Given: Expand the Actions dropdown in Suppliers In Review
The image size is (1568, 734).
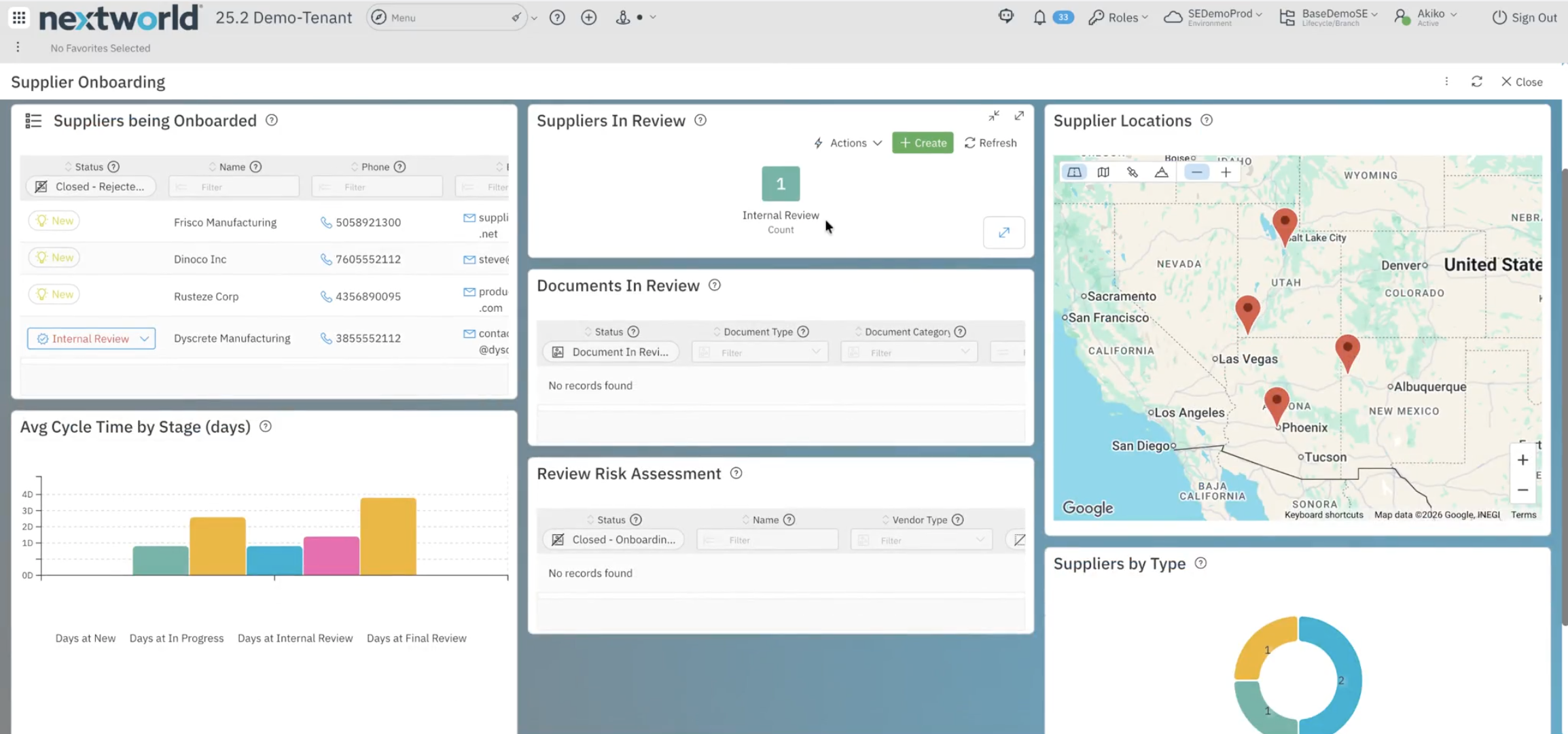Looking at the screenshot, I should point(848,143).
